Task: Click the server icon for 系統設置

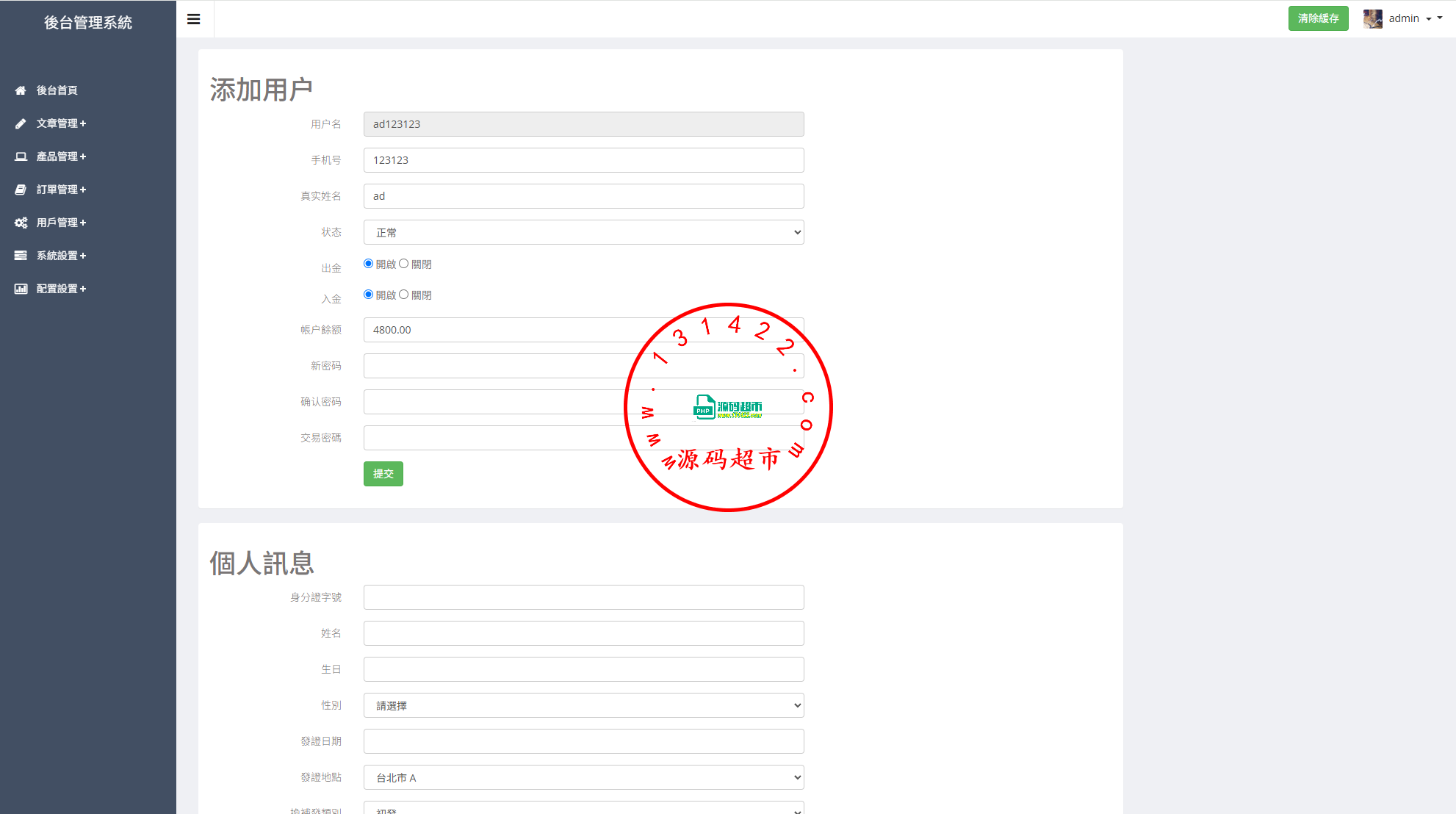Action: click(x=21, y=256)
